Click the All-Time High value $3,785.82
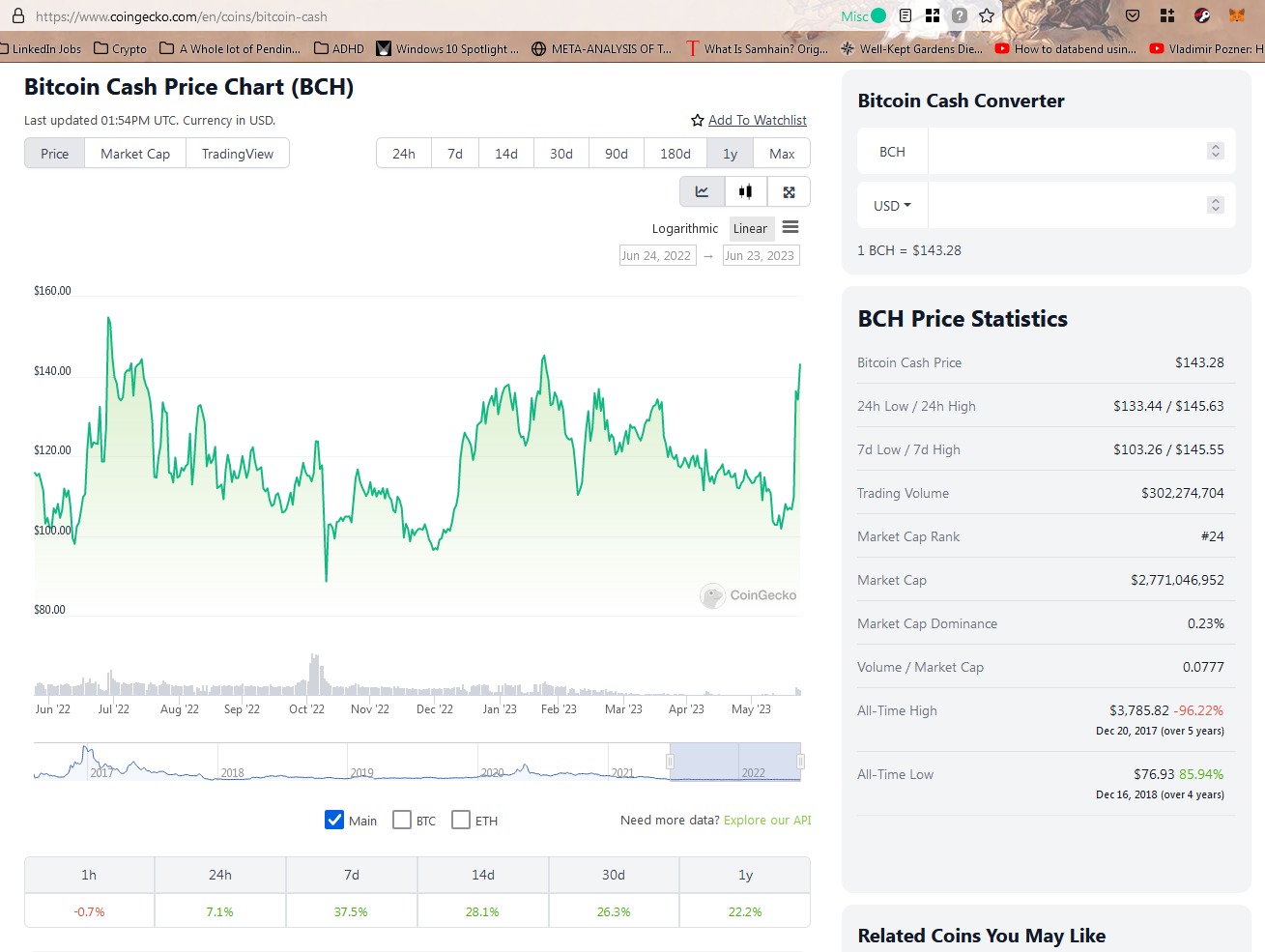The height and width of the screenshot is (952, 1265). [x=1139, y=710]
